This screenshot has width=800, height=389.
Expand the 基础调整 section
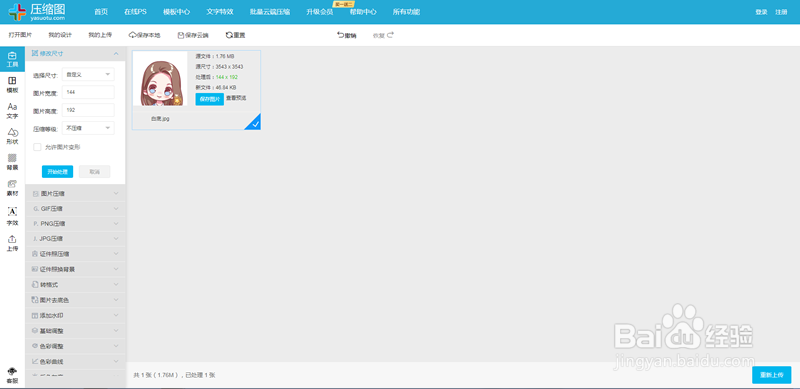point(75,331)
